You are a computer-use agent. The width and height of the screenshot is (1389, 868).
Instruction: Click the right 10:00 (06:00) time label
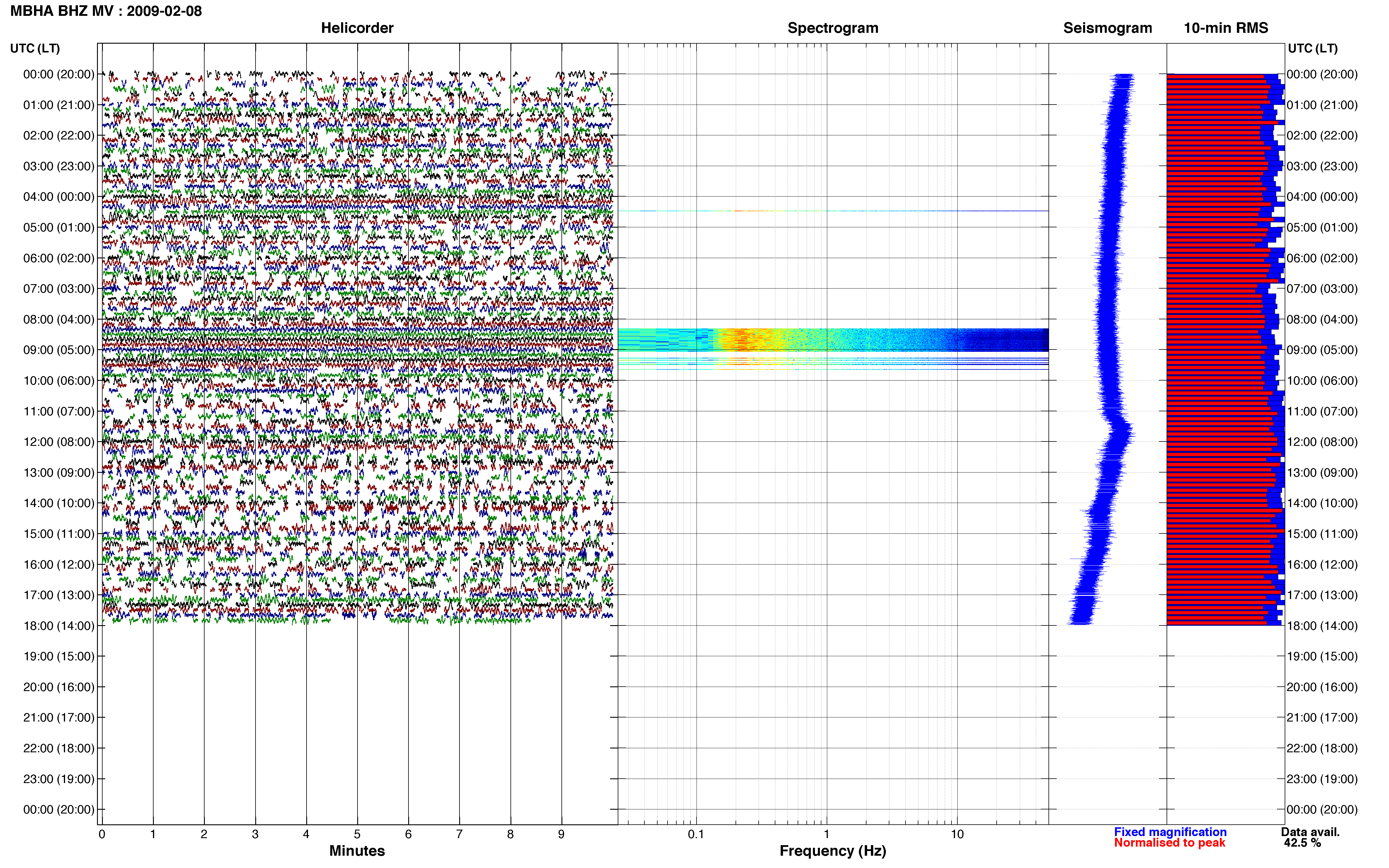[x=1322, y=381]
